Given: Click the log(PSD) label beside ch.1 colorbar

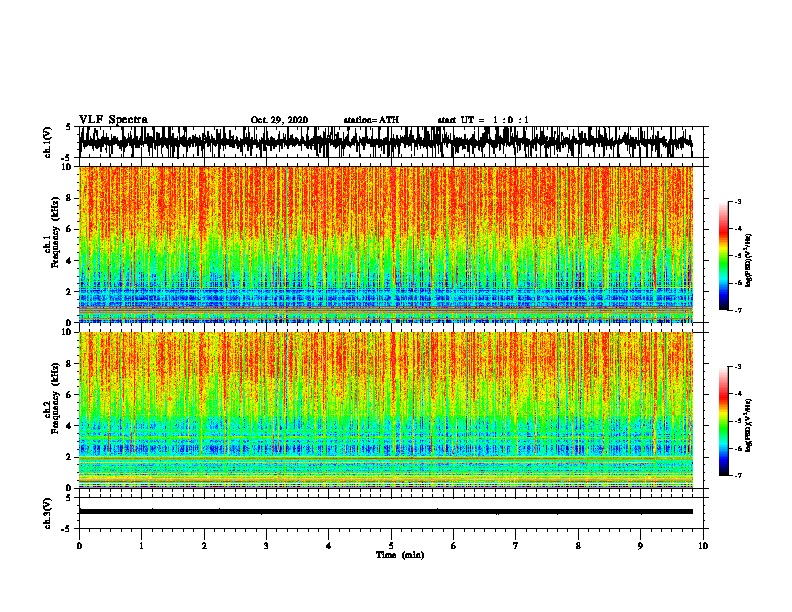Looking at the screenshot, I should (749, 261).
